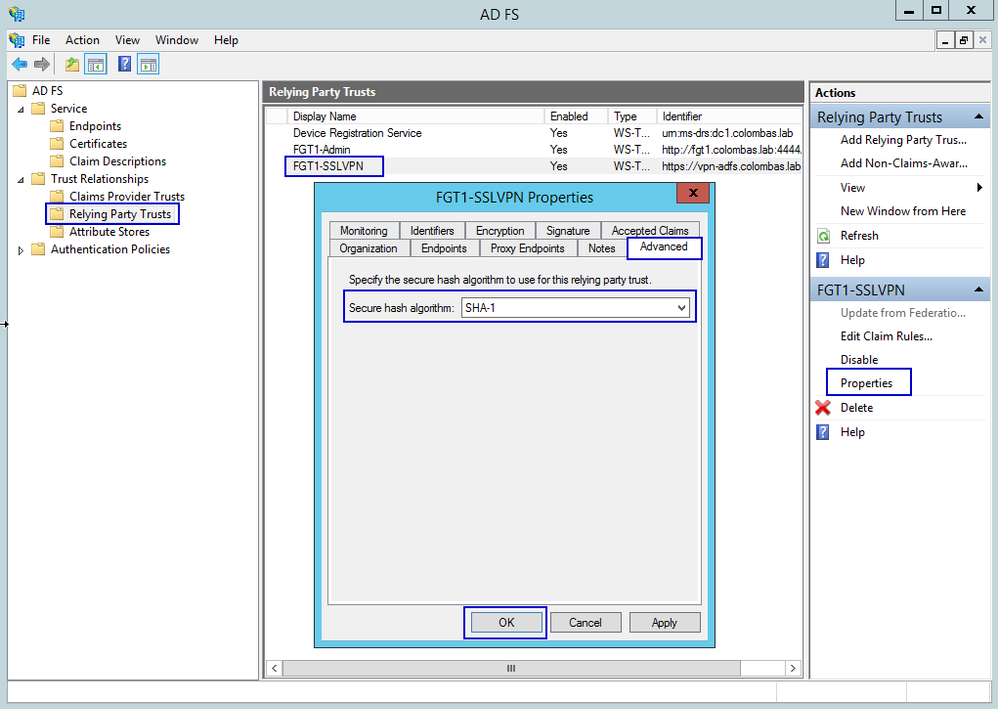Expand the Authentication Policies tree node

click(x=21, y=250)
